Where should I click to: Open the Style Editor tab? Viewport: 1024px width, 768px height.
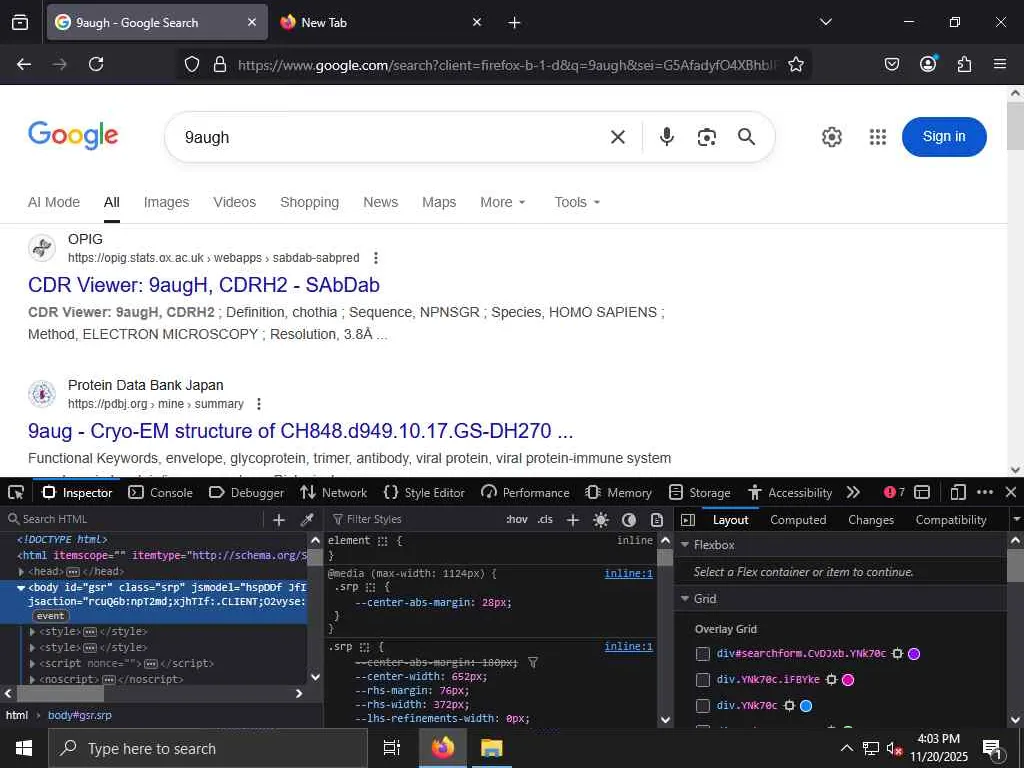pos(424,492)
